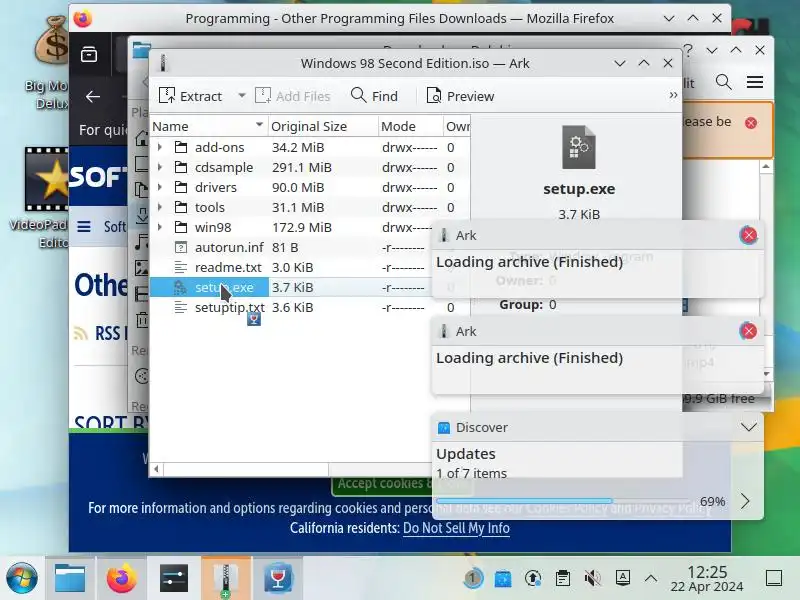
Task: Switch to Ark taskbar entry
Action: (x=226, y=579)
